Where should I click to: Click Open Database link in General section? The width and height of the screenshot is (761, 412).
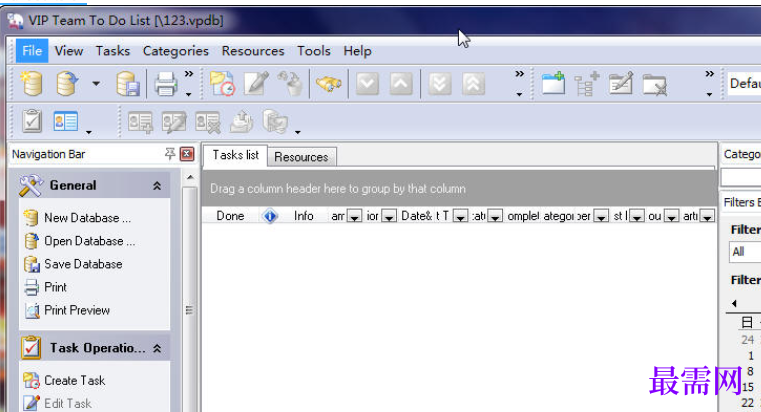[90, 241]
